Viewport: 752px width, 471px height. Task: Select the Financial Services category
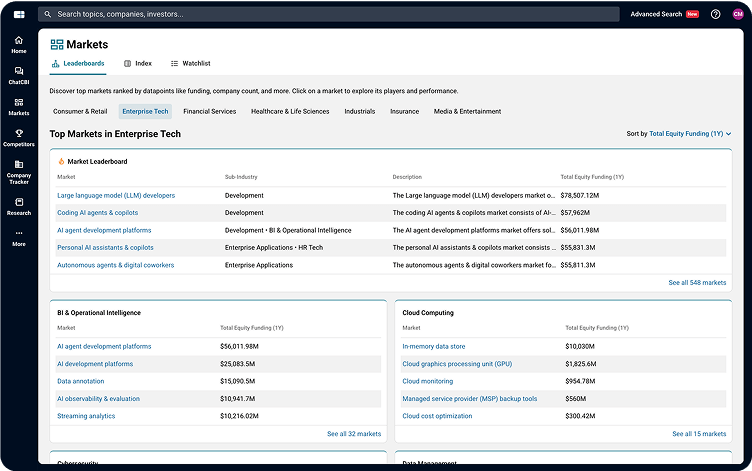click(x=209, y=111)
